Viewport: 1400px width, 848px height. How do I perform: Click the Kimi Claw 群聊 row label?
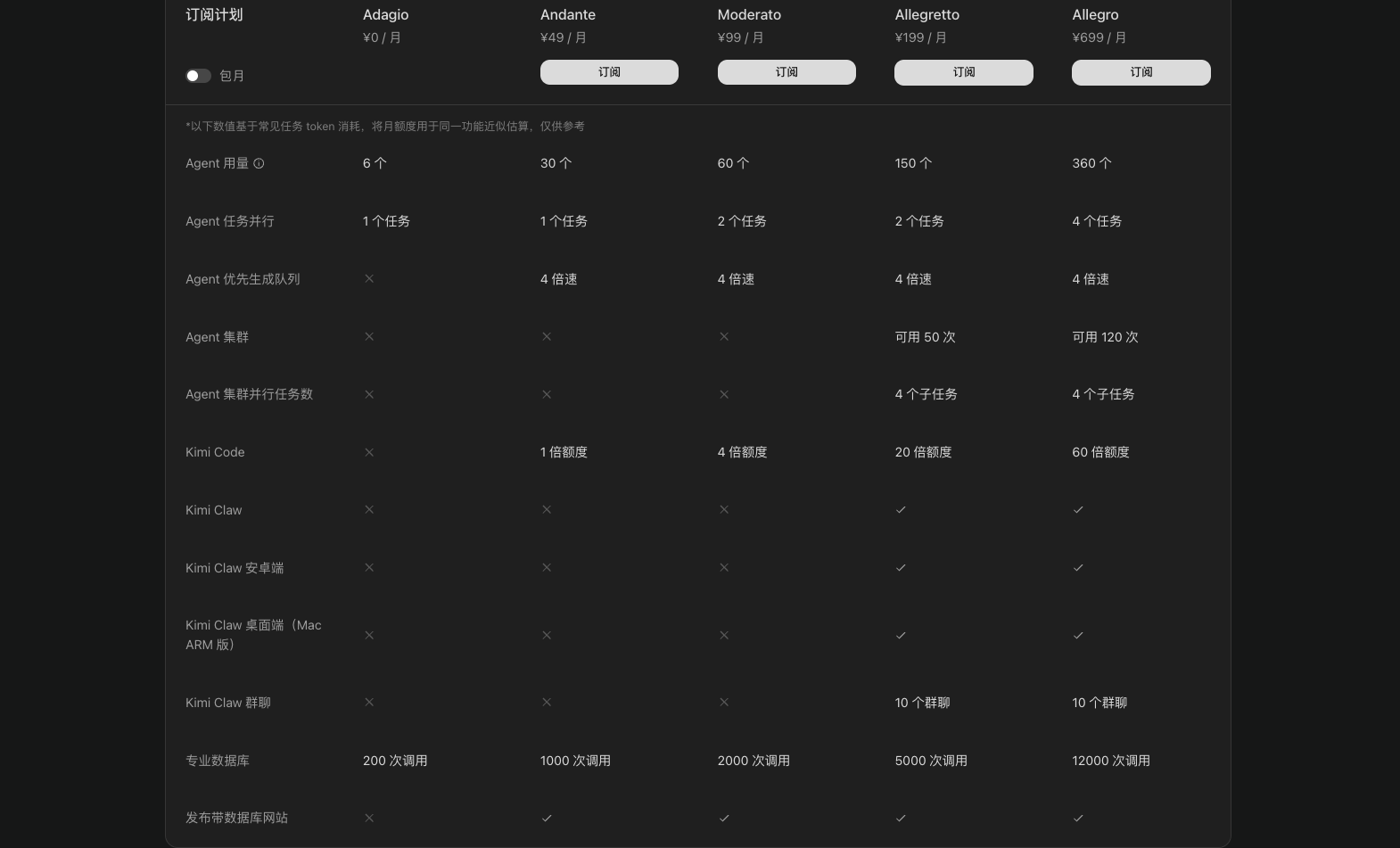228,703
